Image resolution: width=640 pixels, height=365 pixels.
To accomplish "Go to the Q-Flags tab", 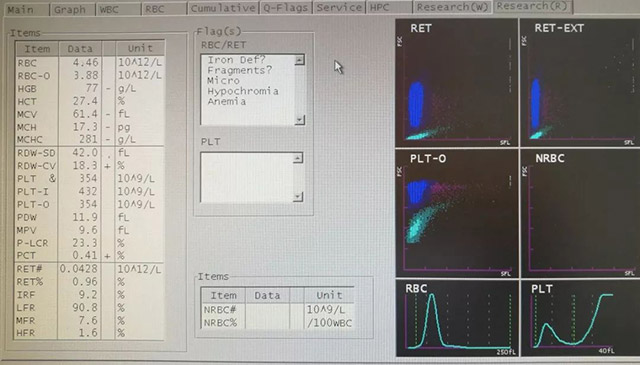I will coord(285,8).
